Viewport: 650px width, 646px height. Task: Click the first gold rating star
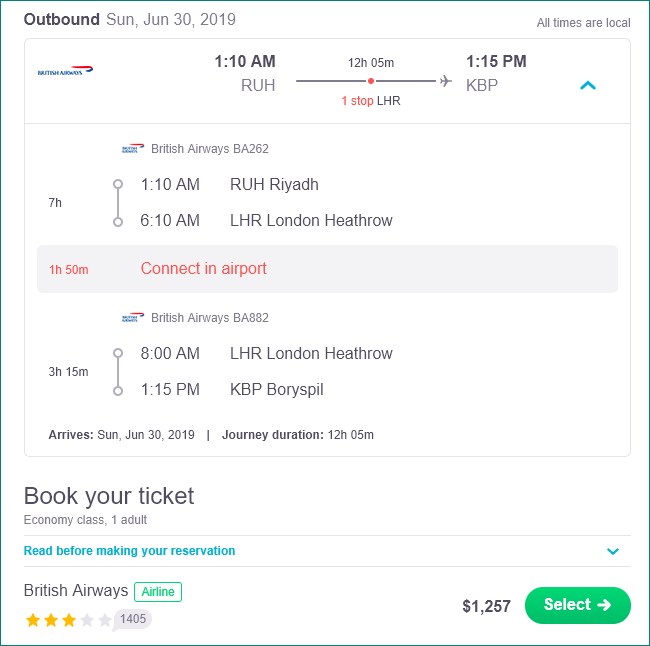[33, 620]
